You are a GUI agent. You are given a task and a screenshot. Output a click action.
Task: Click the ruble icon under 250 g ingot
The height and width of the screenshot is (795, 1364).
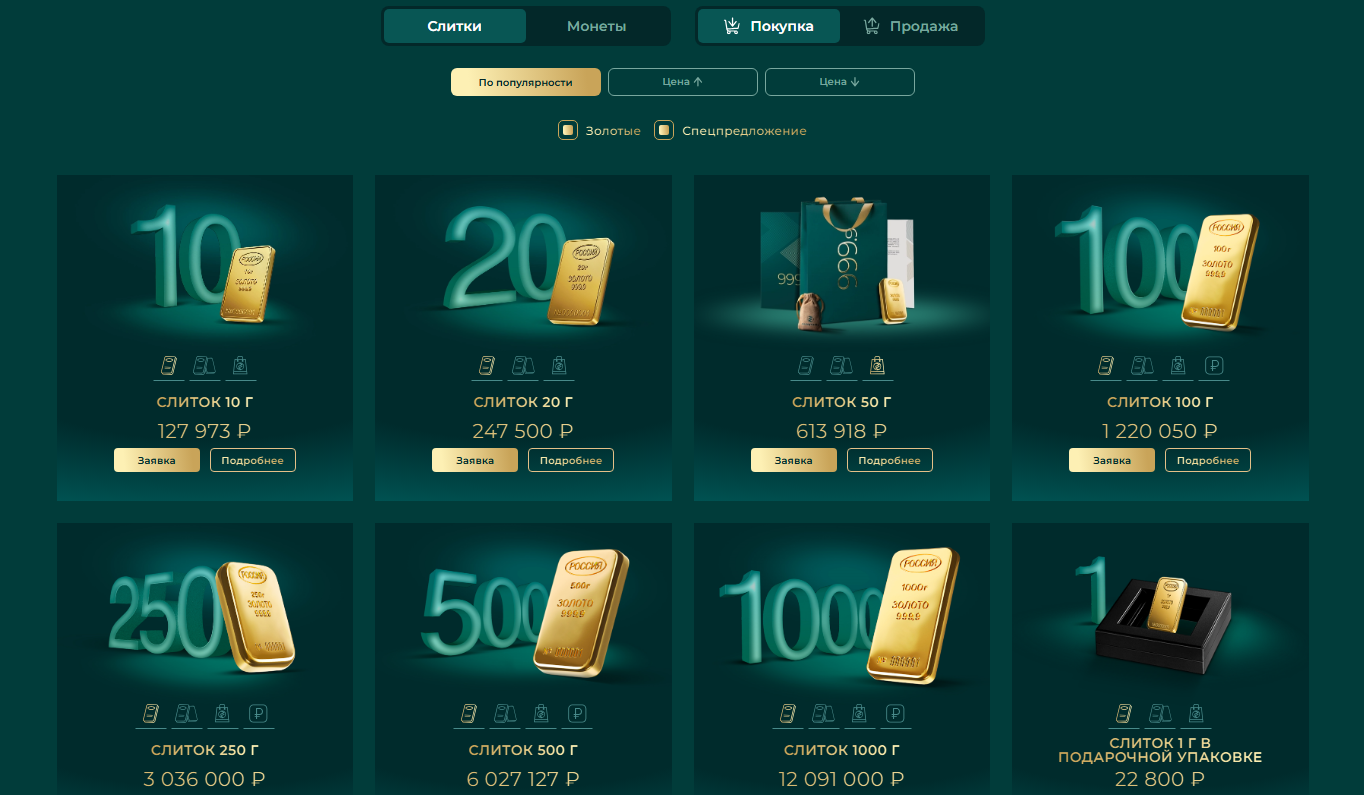click(260, 714)
